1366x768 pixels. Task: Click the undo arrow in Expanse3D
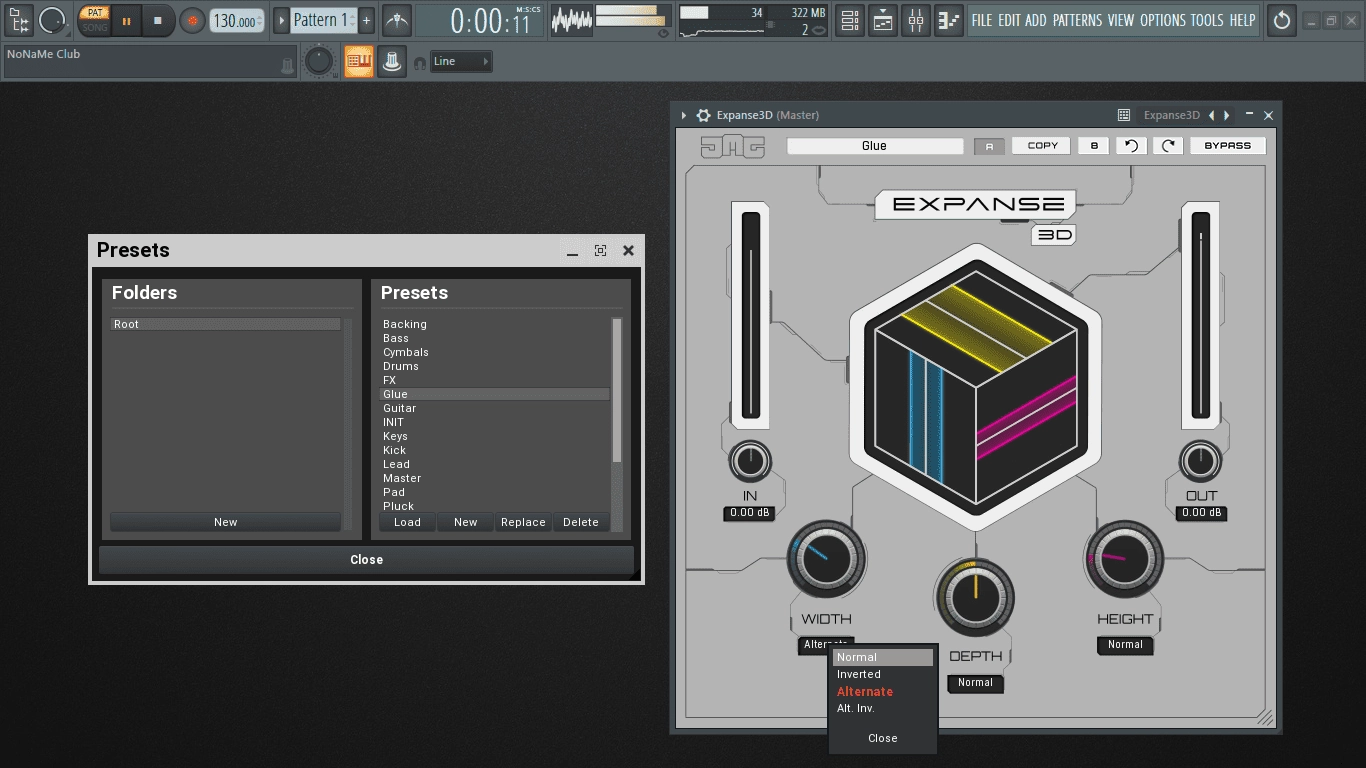(1131, 146)
